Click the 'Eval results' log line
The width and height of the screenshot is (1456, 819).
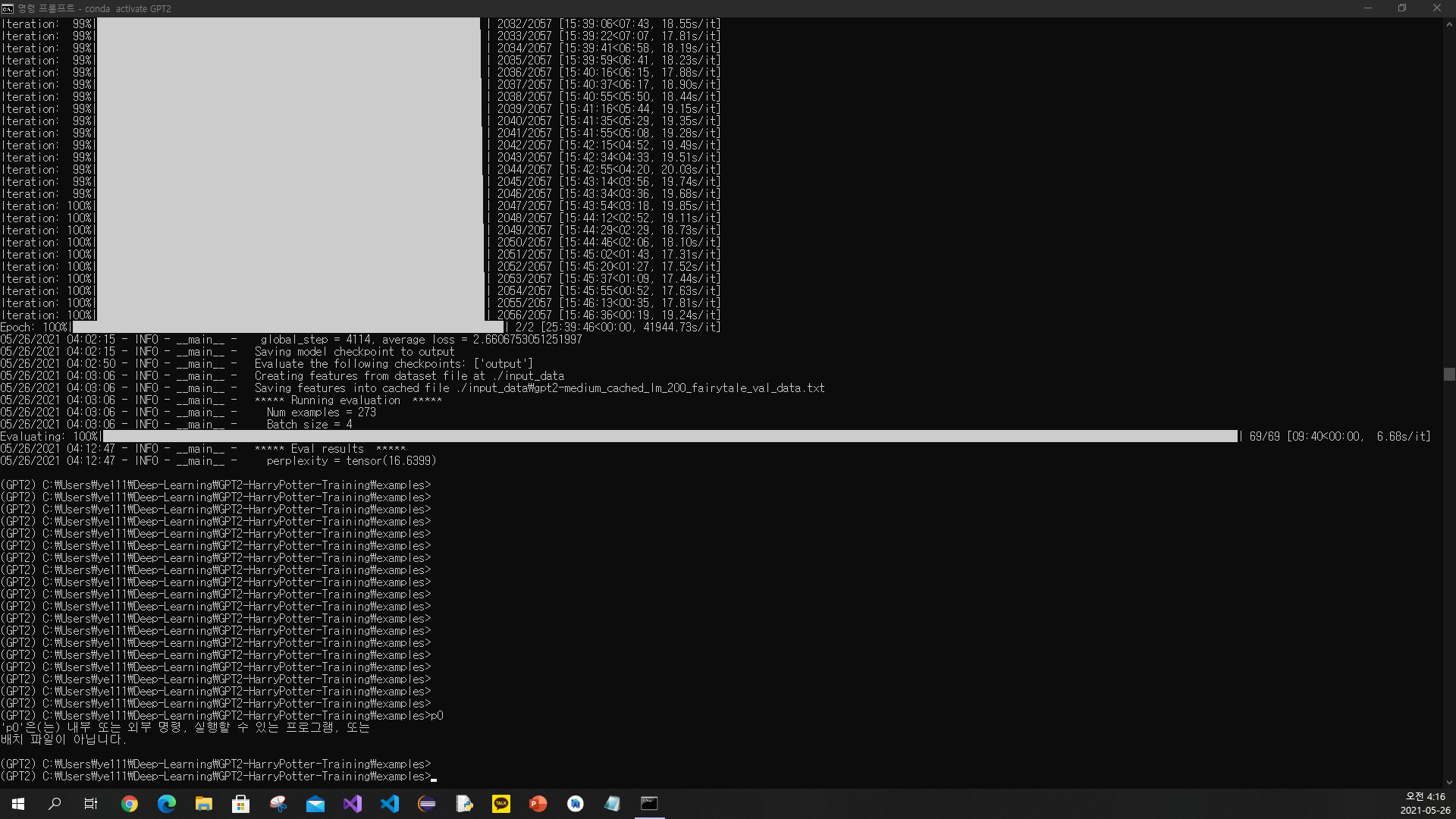coord(203,449)
